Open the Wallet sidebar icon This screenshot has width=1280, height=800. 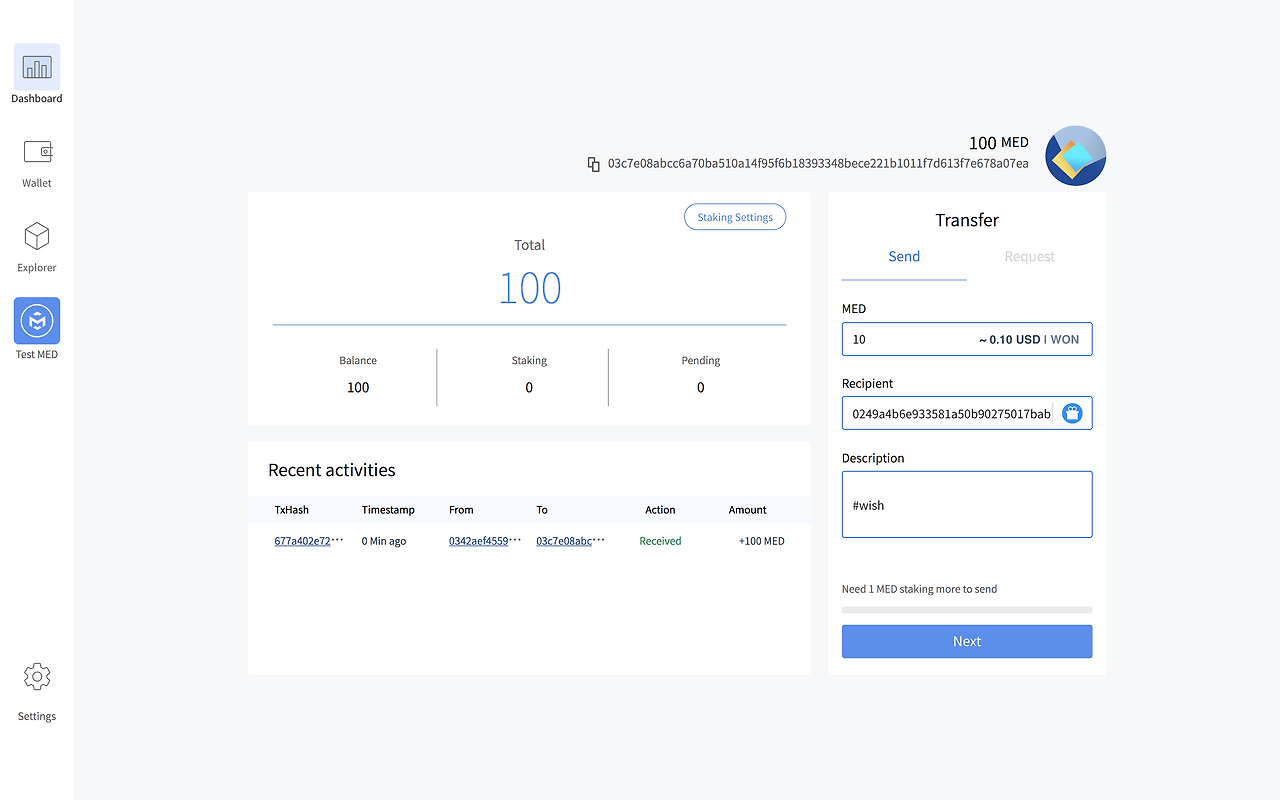pos(37,152)
